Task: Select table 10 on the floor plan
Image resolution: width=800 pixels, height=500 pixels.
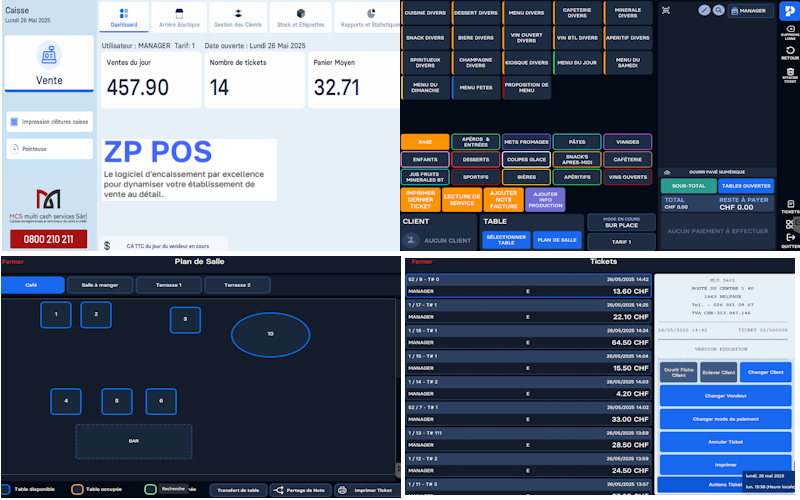Action: pos(269,333)
